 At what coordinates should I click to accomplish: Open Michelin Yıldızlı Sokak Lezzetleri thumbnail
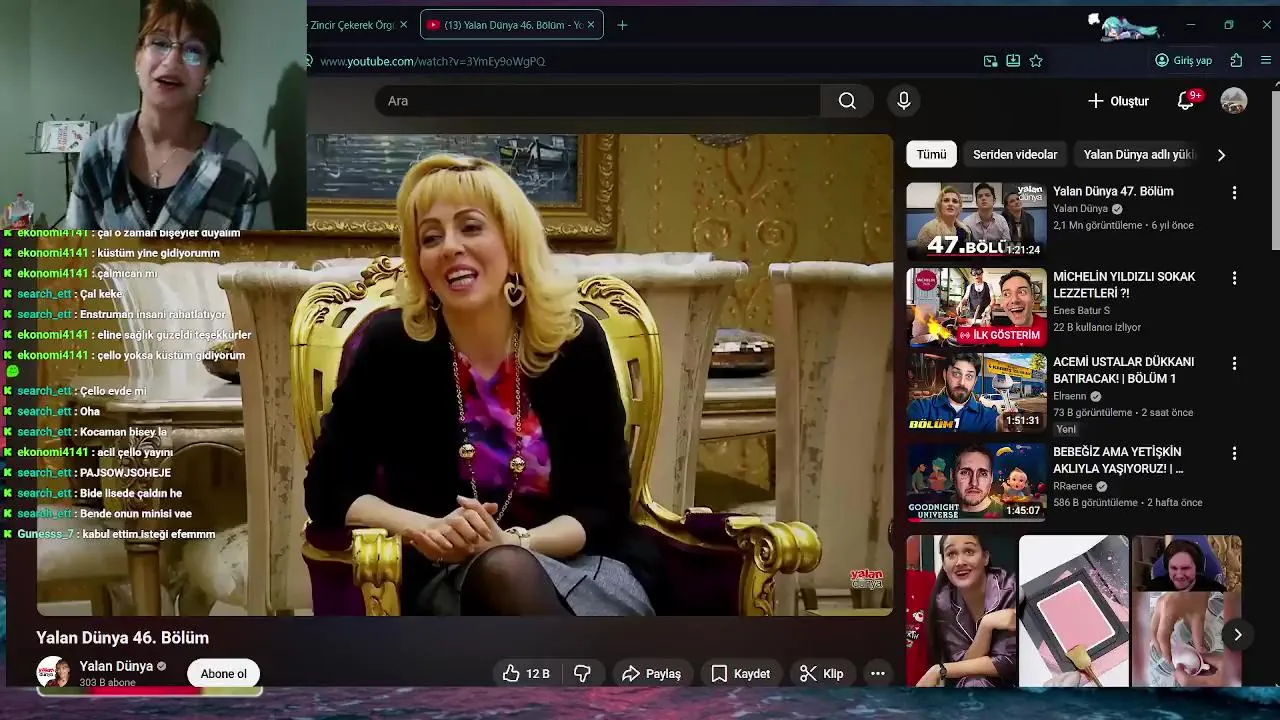976,306
